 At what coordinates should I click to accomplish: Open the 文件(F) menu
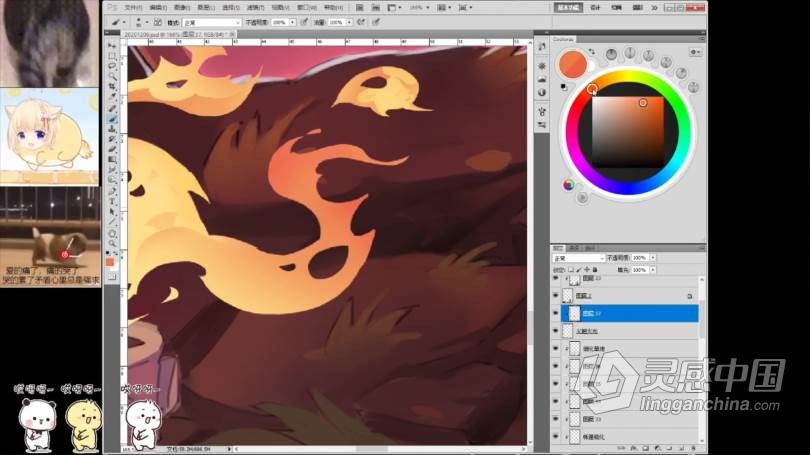(x=133, y=8)
